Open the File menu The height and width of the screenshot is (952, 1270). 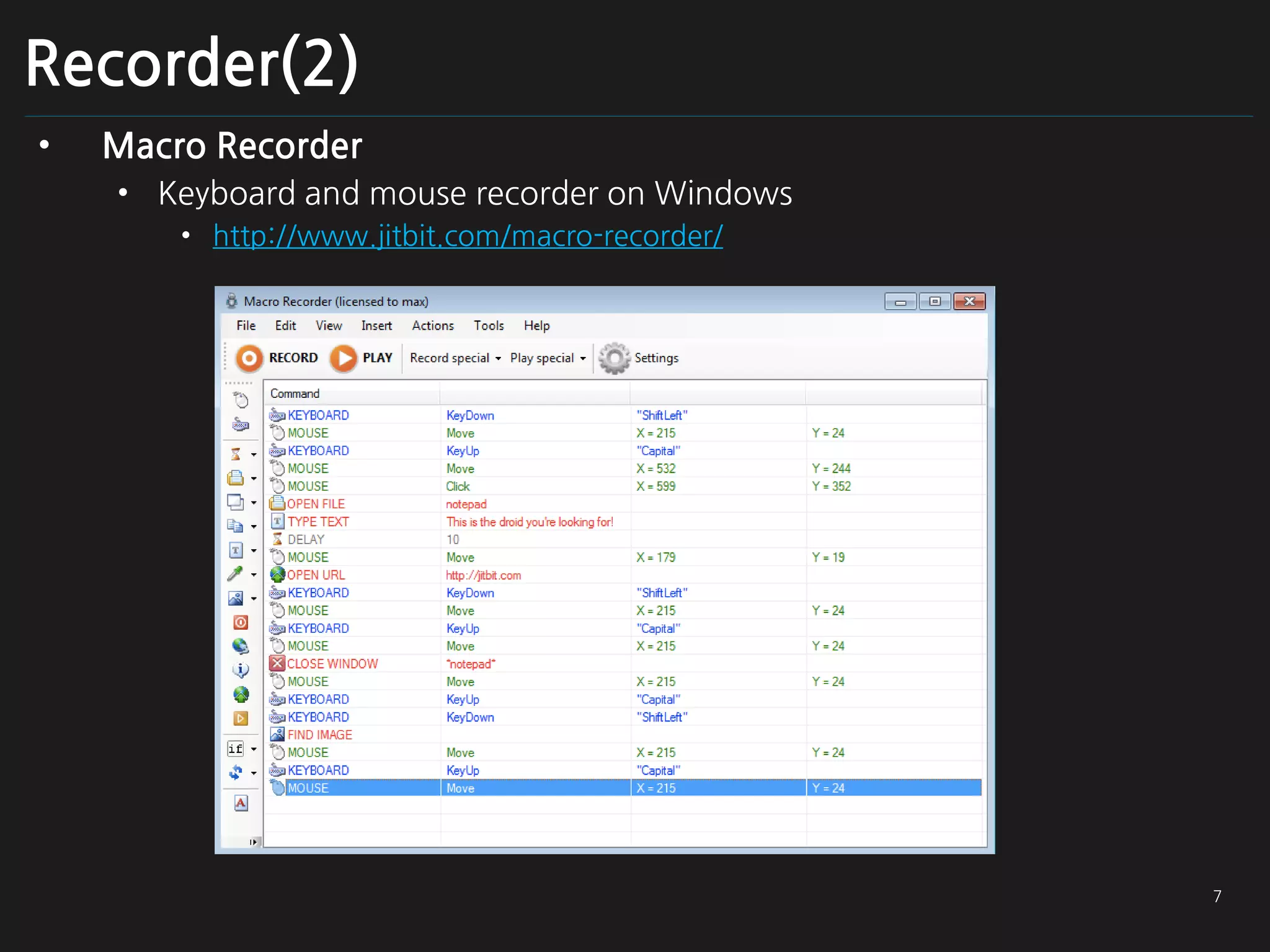coord(246,325)
